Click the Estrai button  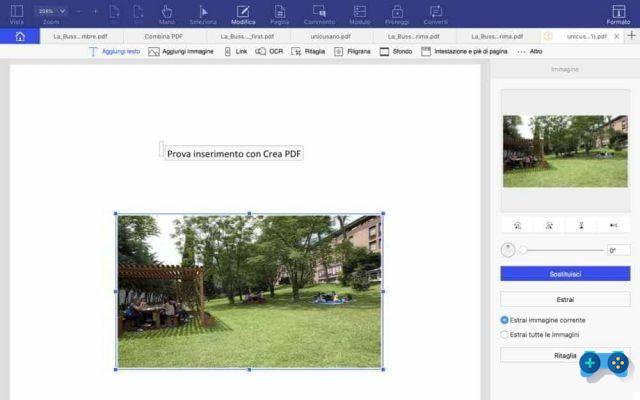(565, 300)
